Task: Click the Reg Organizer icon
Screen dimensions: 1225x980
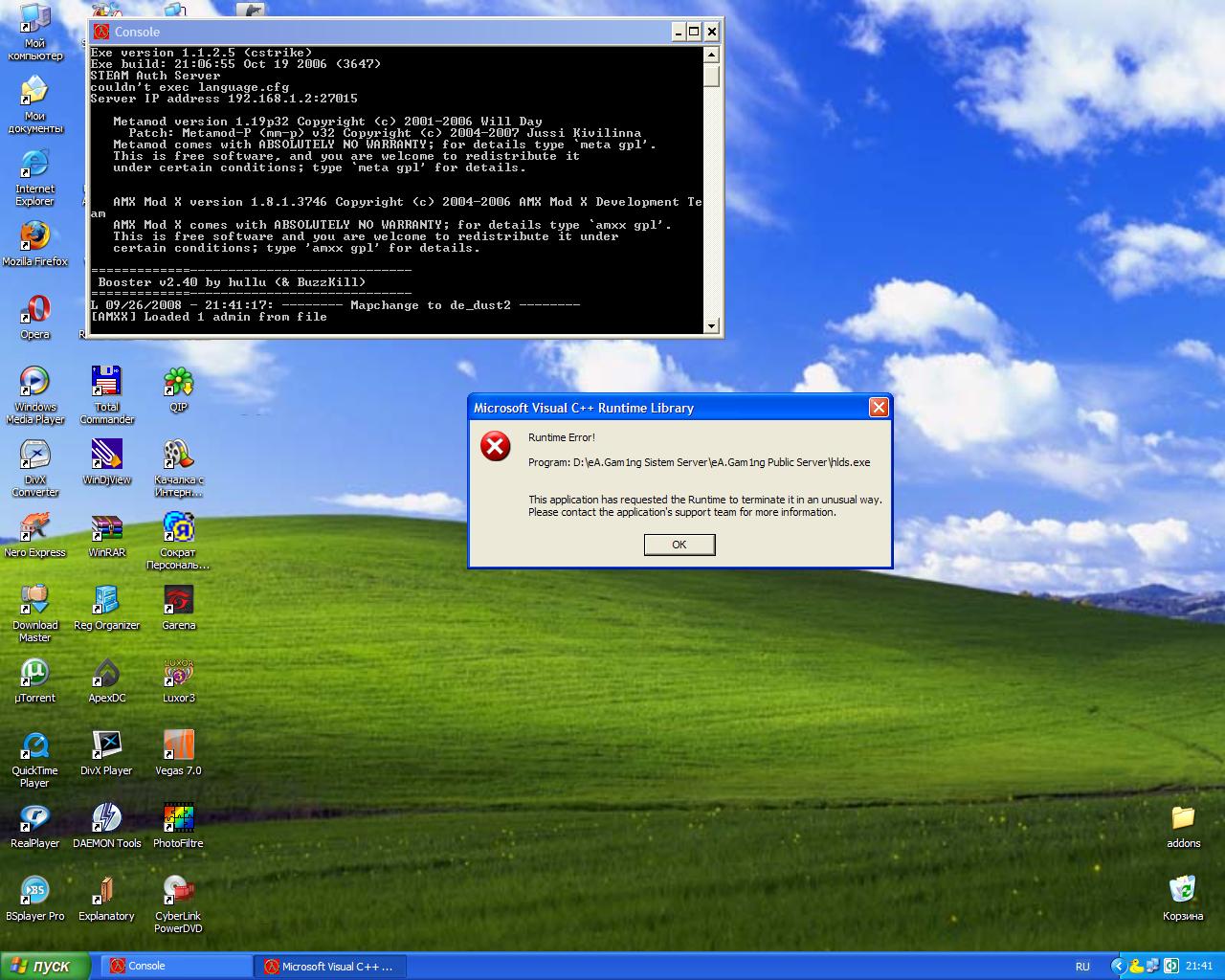Action: point(107,607)
